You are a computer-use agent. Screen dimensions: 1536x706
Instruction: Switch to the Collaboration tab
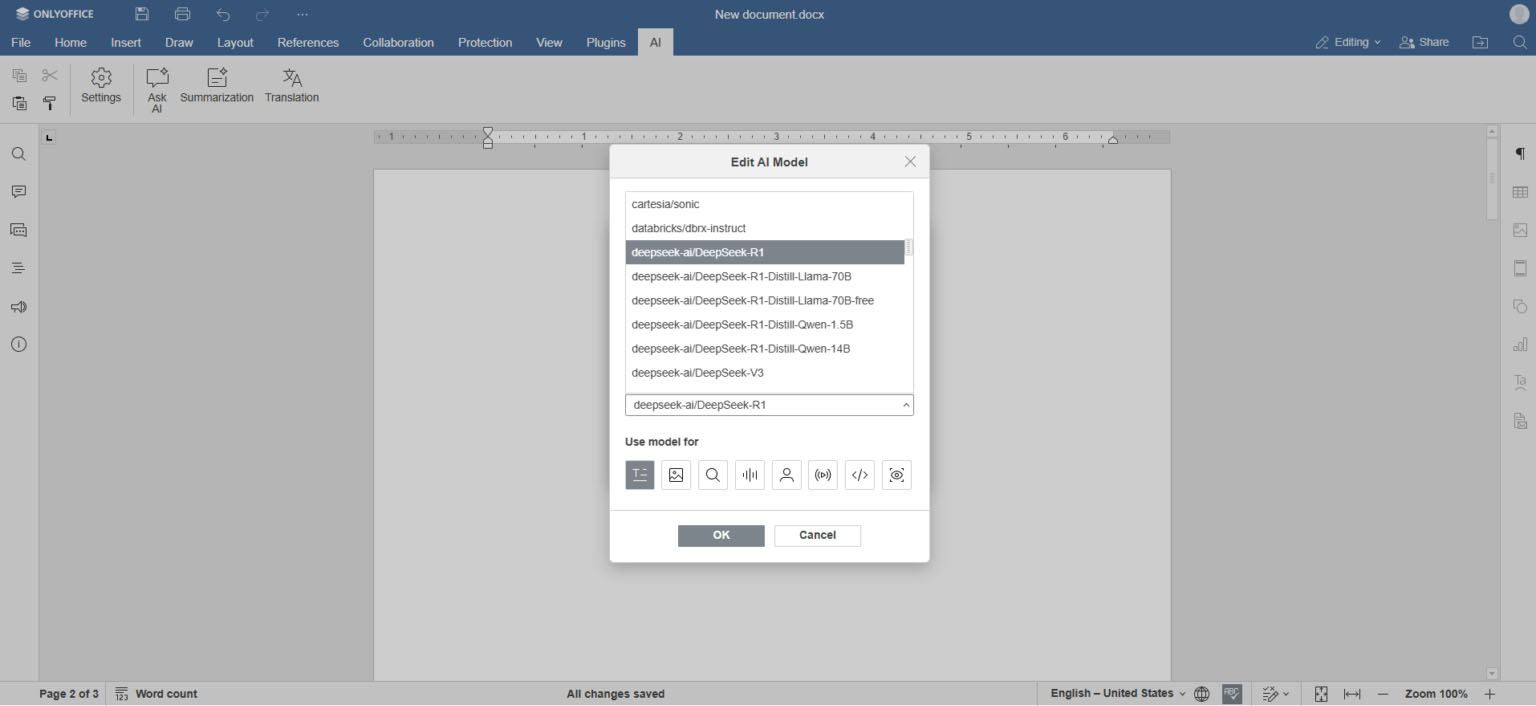tap(398, 42)
